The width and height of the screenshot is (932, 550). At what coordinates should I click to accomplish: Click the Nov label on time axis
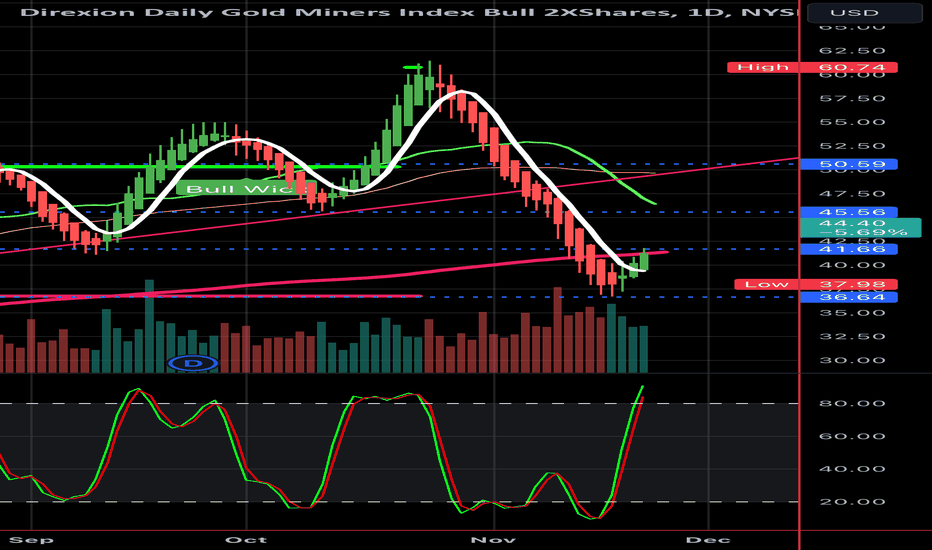[493, 540]
